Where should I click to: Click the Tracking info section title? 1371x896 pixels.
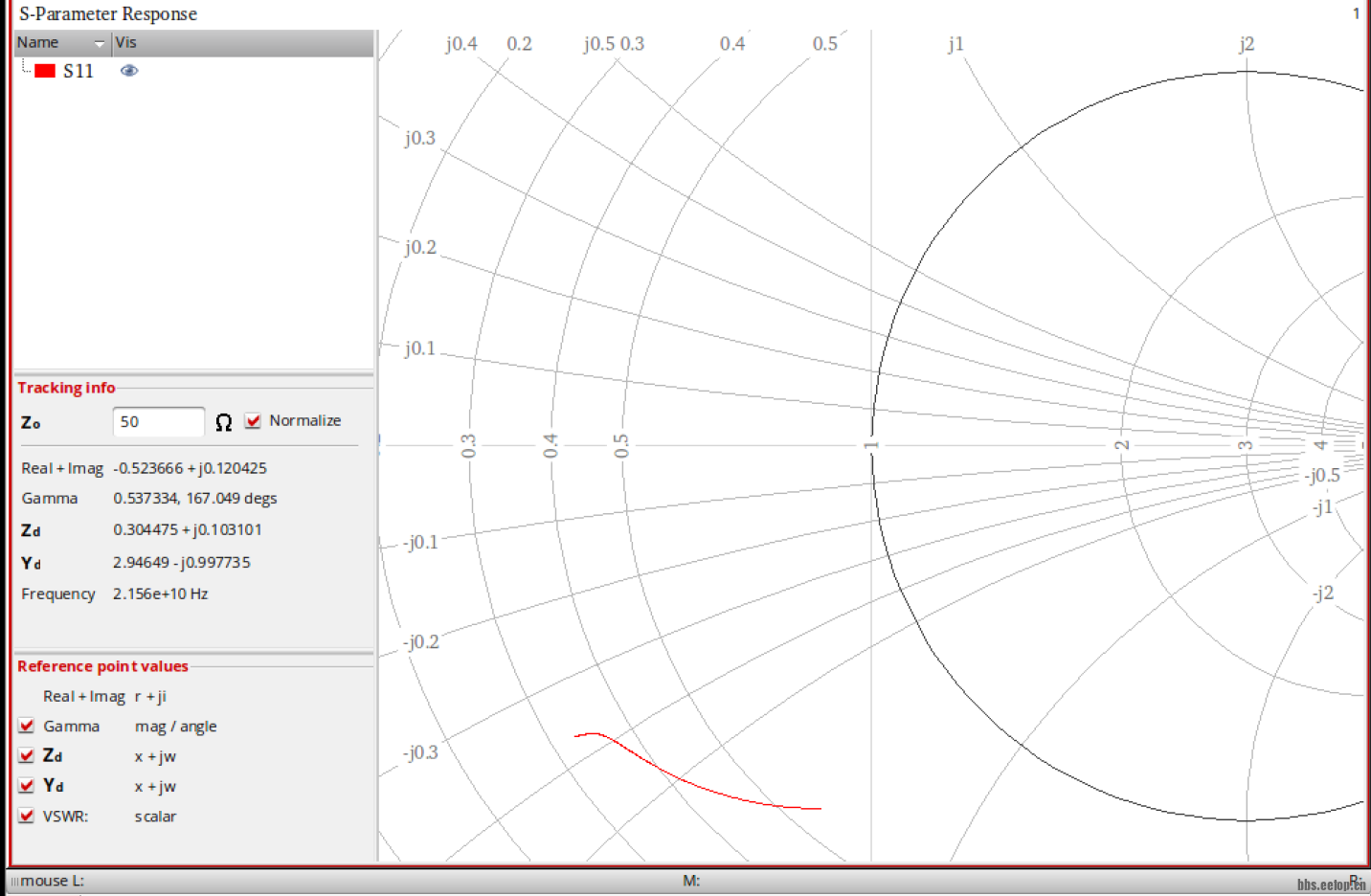click(66, 388)
